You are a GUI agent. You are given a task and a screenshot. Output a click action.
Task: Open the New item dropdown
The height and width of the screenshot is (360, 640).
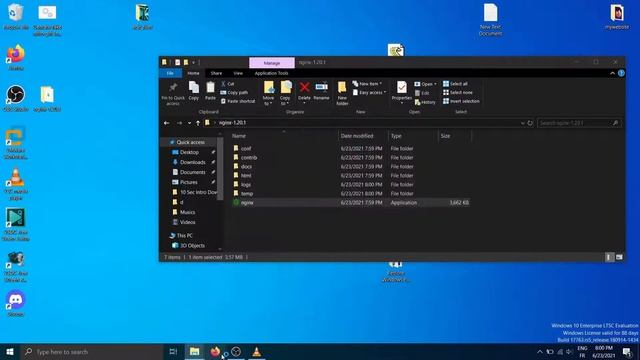[x=367, y=84]
